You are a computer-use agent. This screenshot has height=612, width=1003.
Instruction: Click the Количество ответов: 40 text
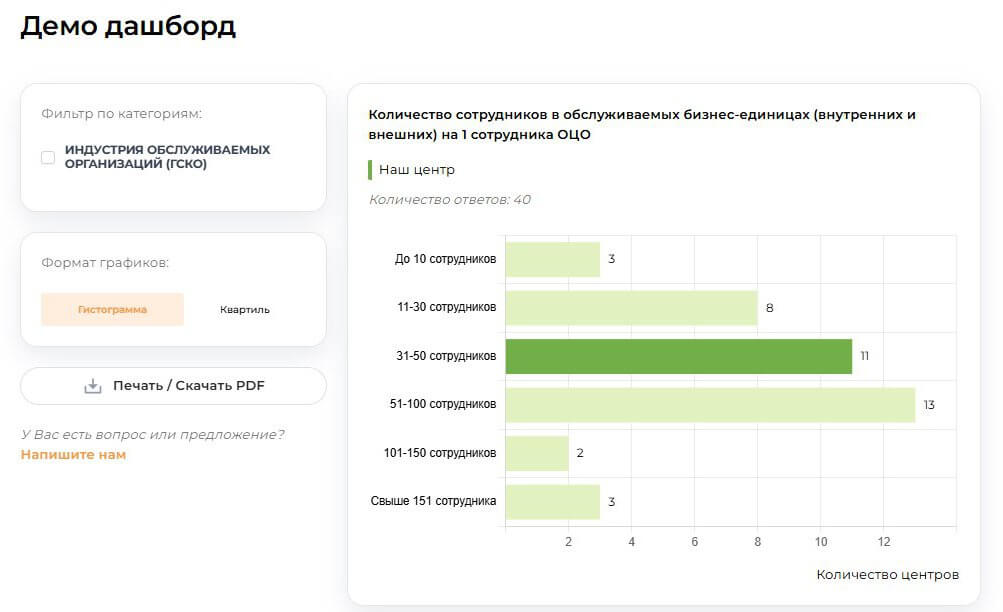pyautogui.click(x=448, y=200)
